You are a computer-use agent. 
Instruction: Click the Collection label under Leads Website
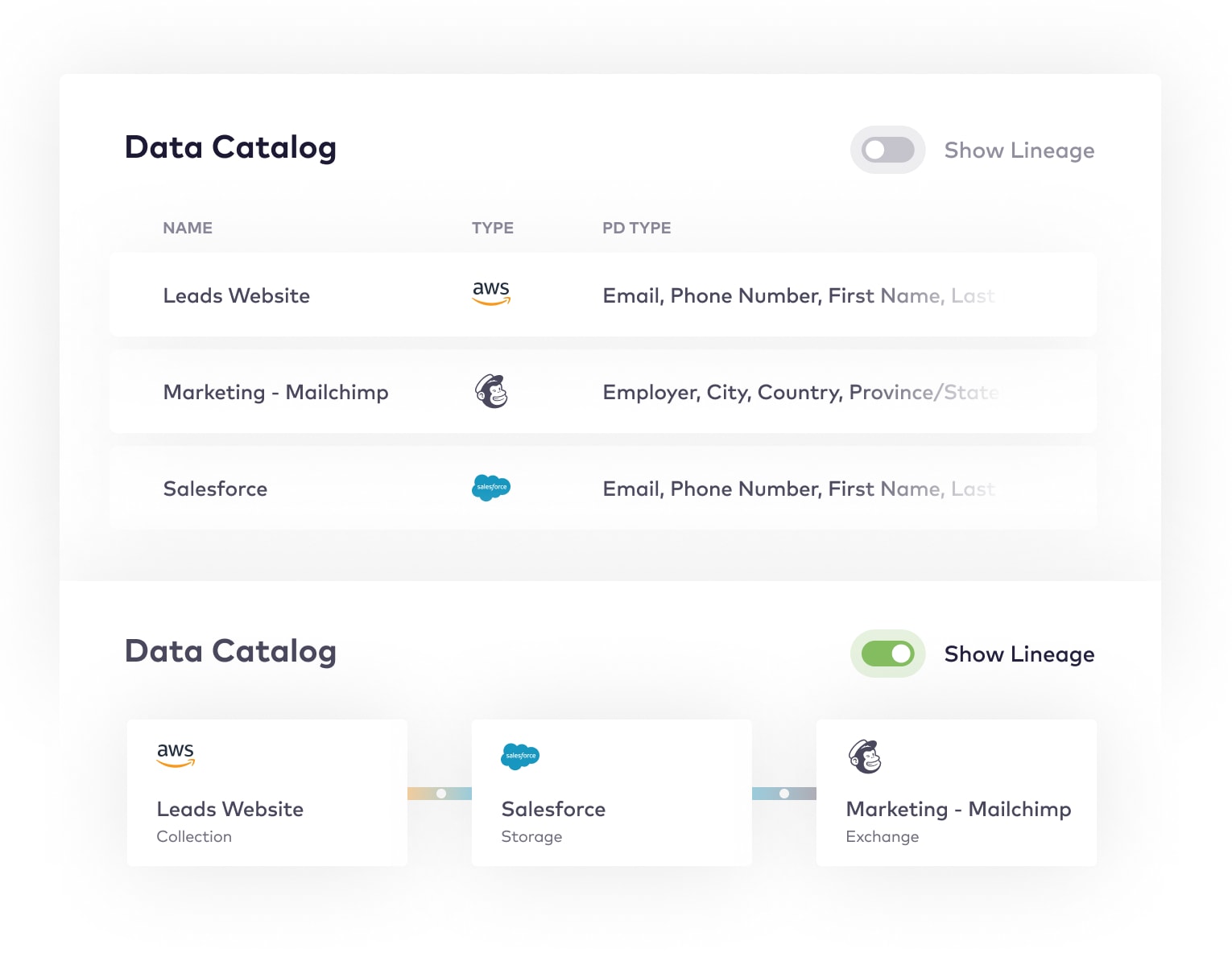[194, 836]
